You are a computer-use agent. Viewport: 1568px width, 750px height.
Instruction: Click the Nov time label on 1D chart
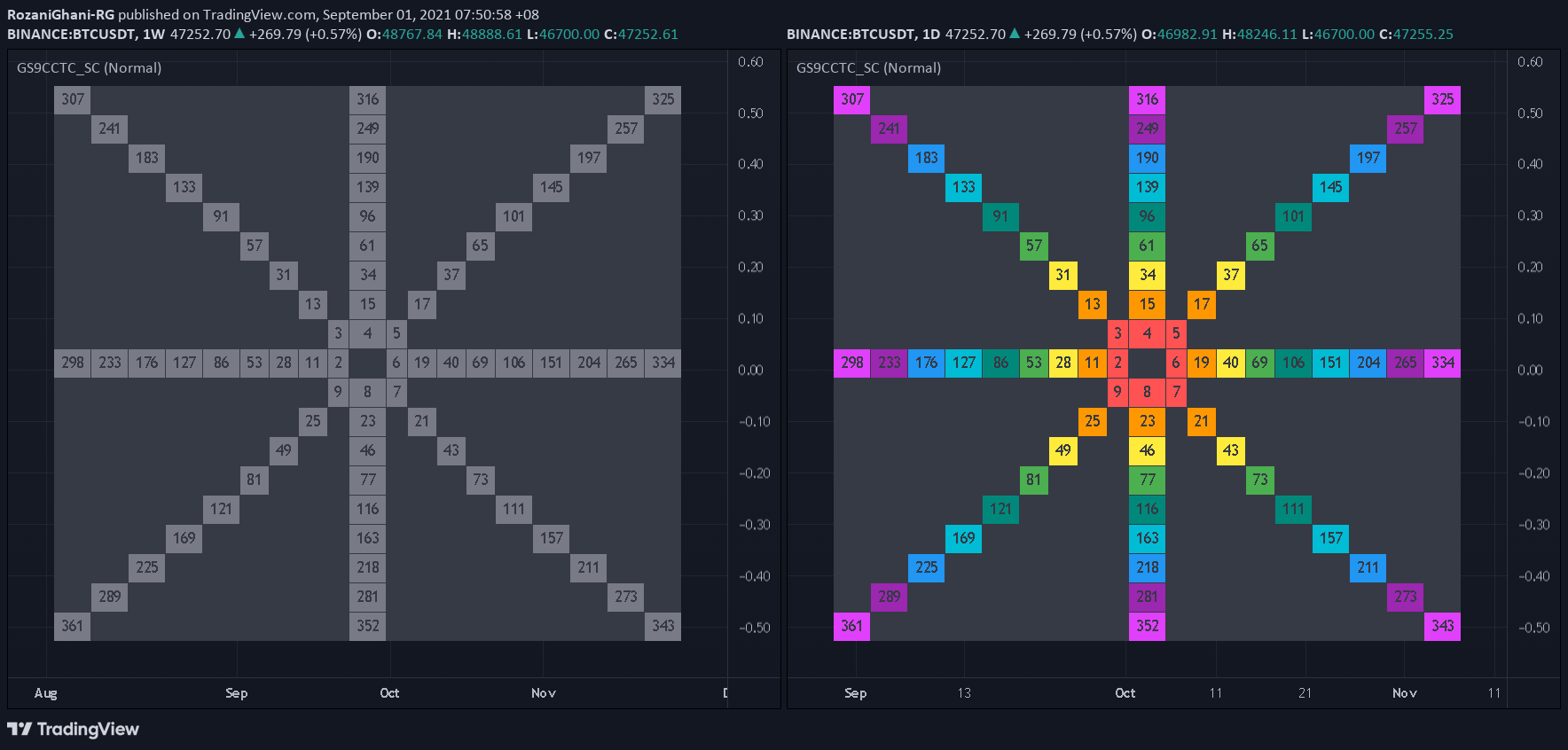(x=1404, y=693)
